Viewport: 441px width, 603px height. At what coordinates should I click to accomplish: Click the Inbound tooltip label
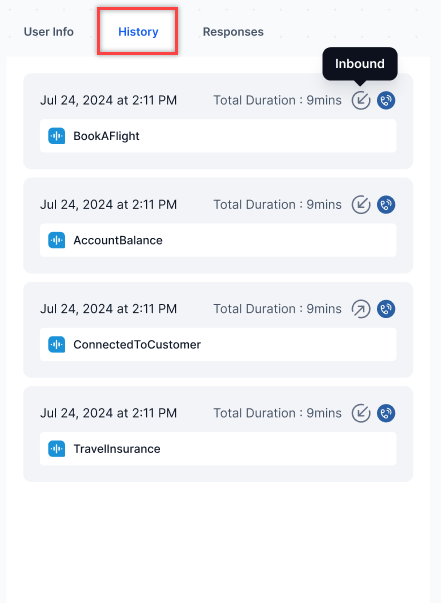pyautogui.click(x=360, y=64)
